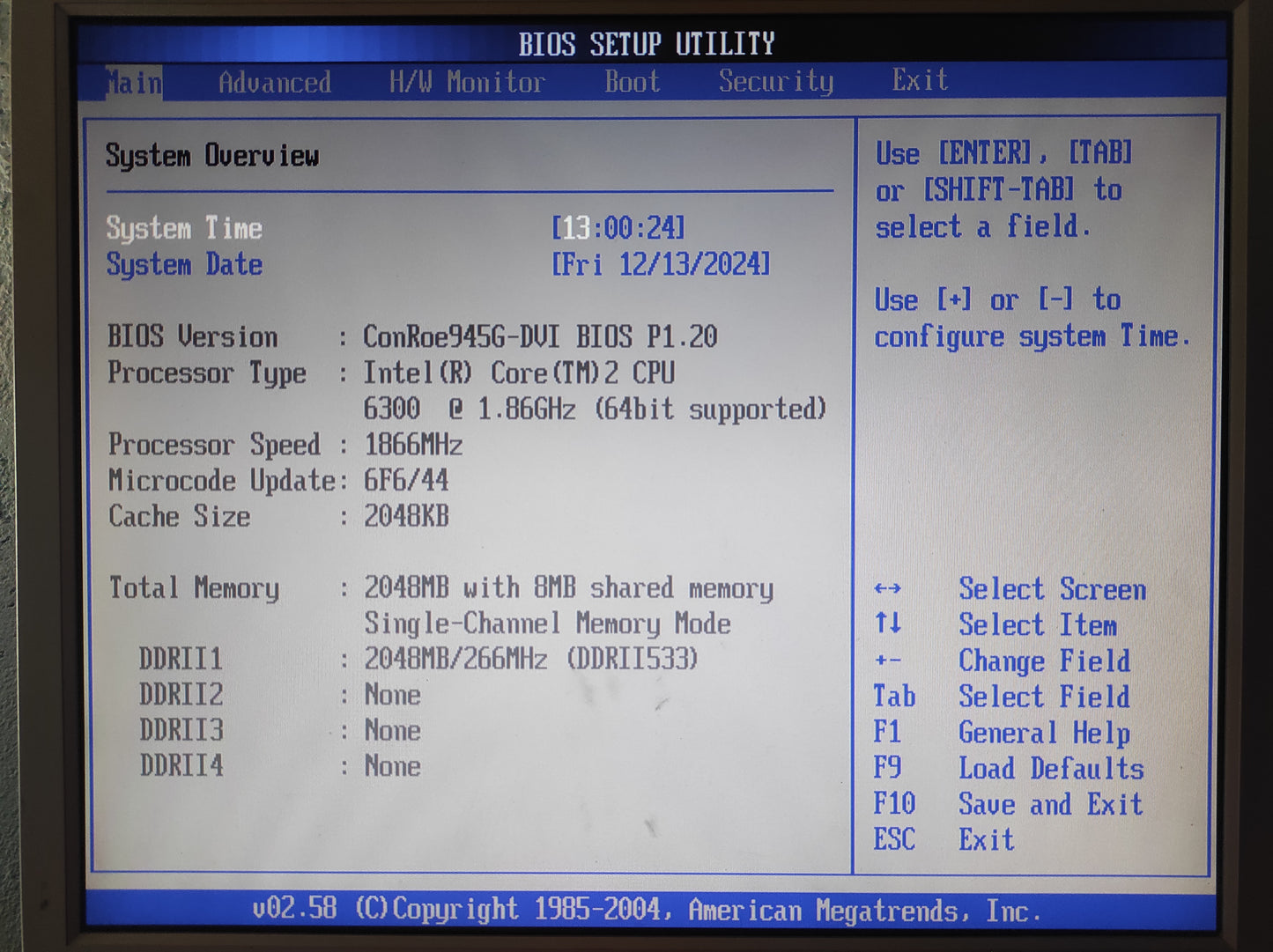Click the DDRII3 memory entry
Viewport: 1273px width, 952px height.
coord(179,730)
